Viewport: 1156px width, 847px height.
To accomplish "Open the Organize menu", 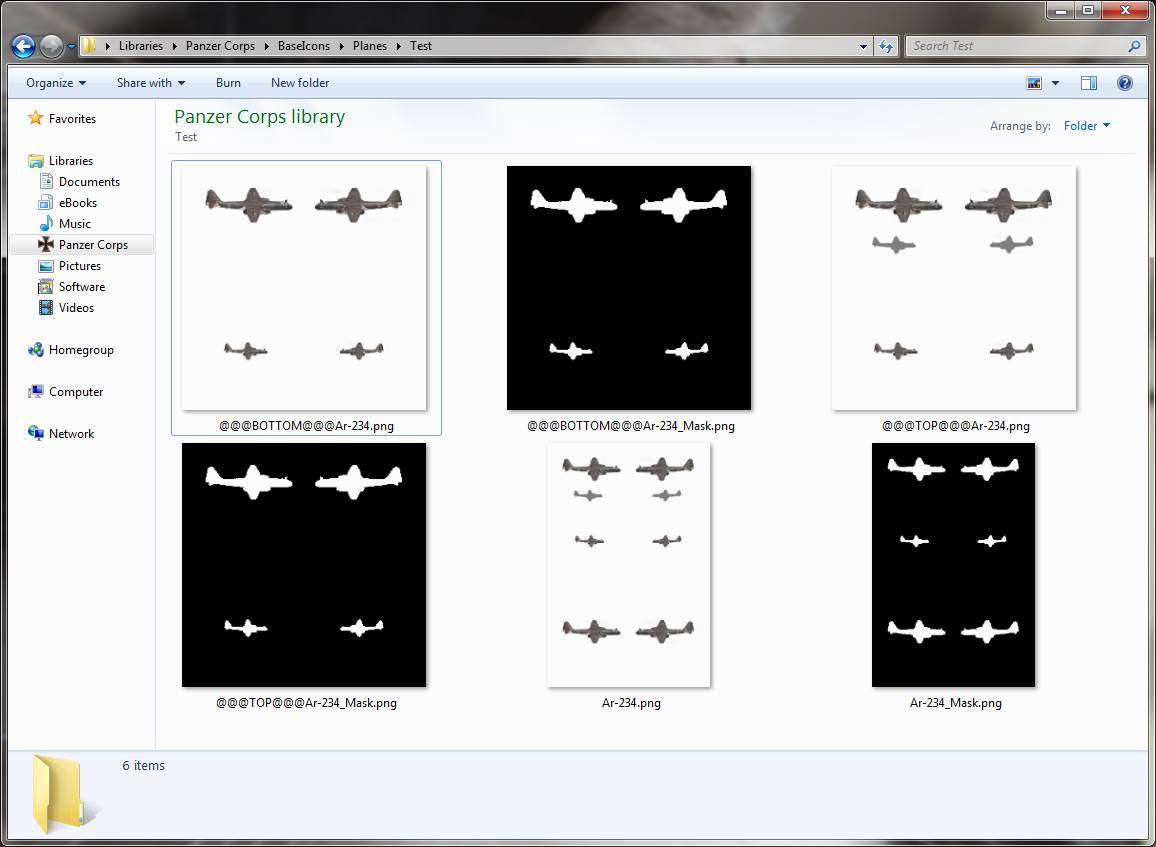I will (53, 82).
